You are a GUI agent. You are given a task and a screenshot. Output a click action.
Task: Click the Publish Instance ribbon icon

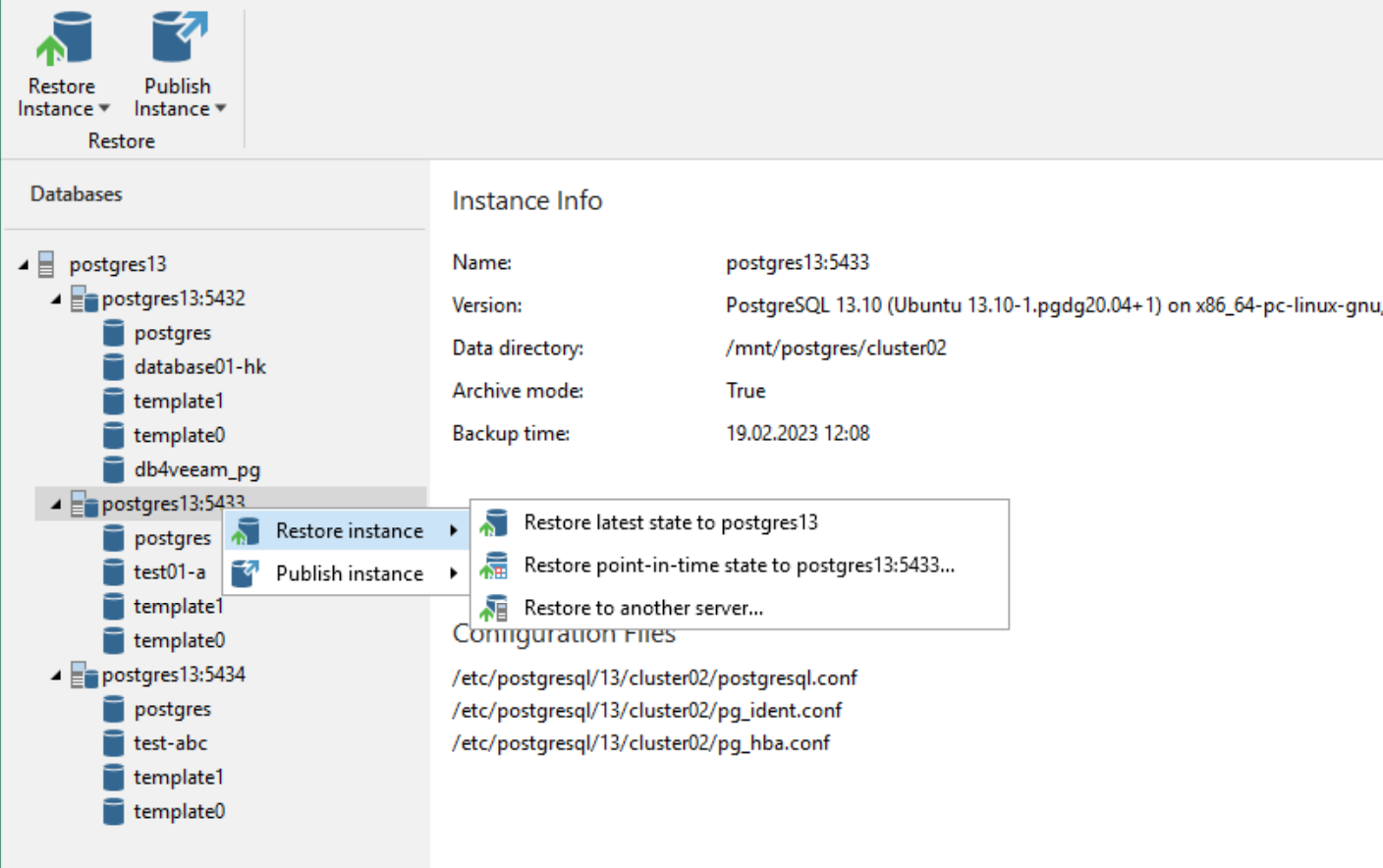click(x=178, y=39)
